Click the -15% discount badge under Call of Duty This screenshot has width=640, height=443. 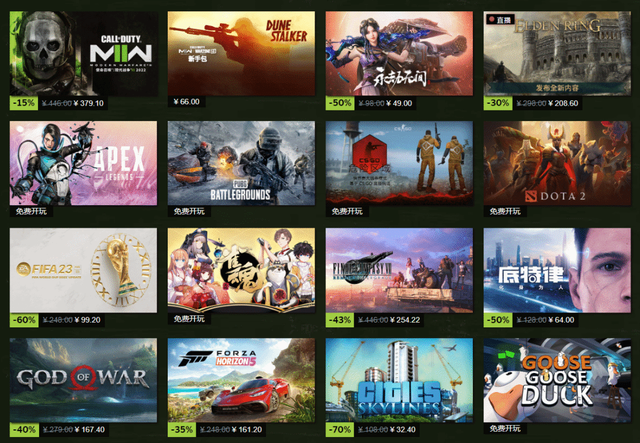[x=24, y=103]
